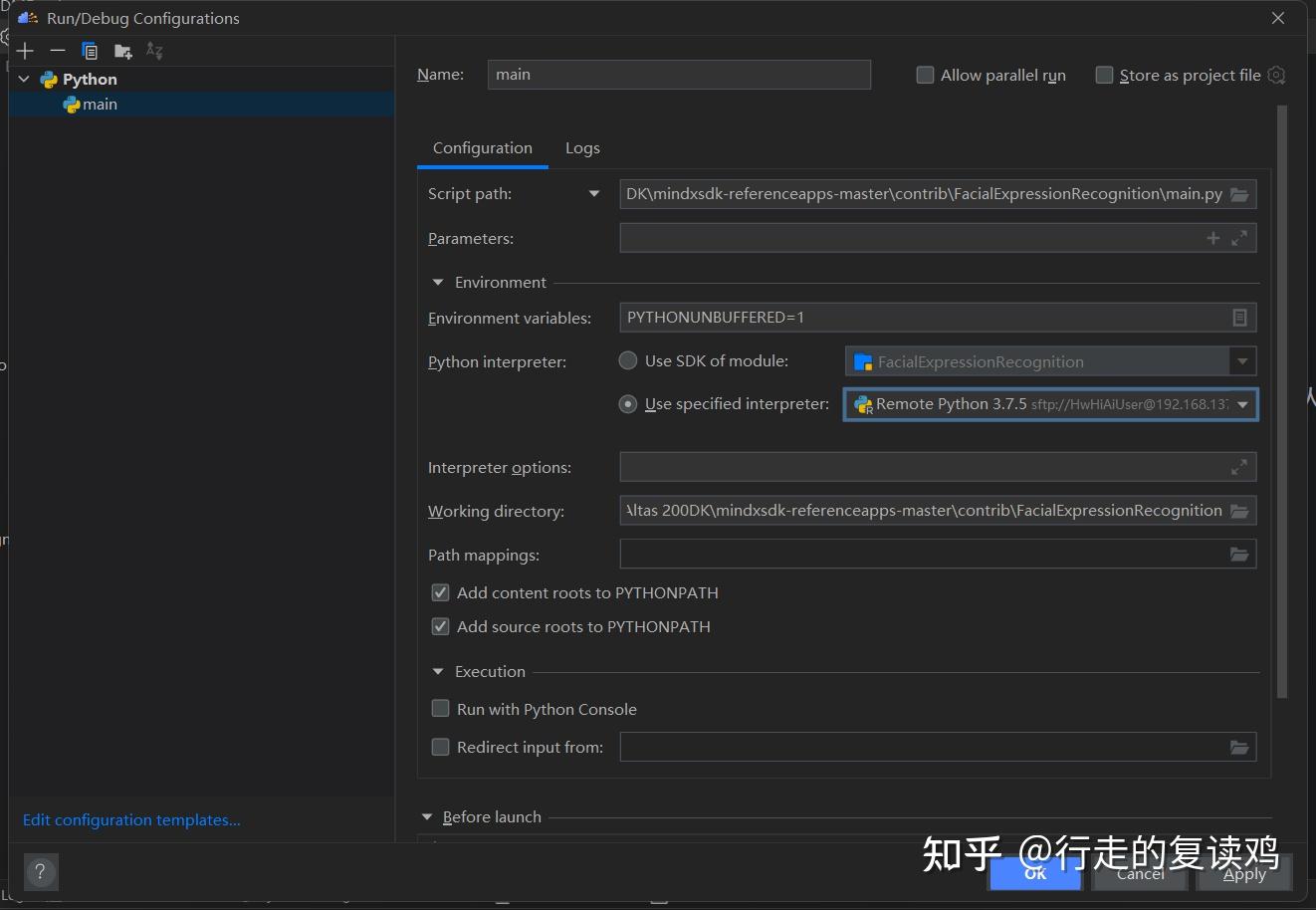The width and height of the screenshot is (1316, 910).
Task: Collapse the Before launch section
Action: 427,817
